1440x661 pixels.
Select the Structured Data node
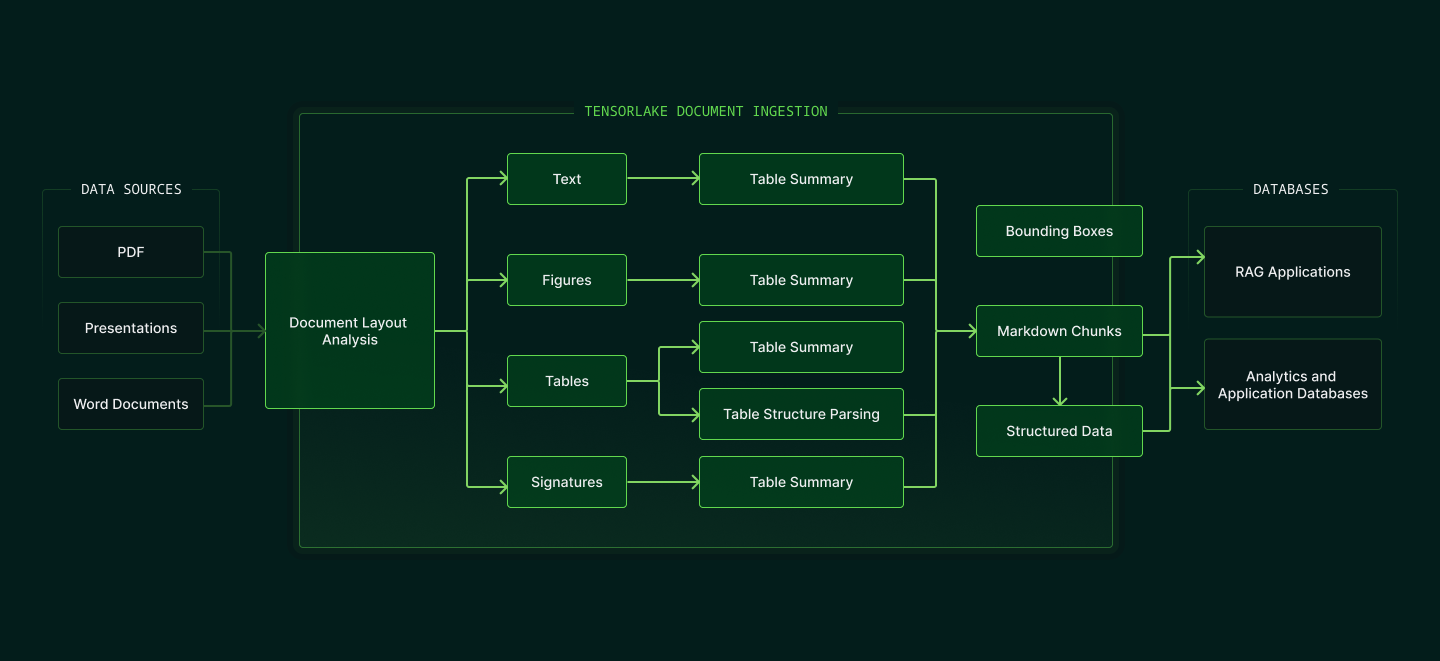click(x=1059, y=431)
